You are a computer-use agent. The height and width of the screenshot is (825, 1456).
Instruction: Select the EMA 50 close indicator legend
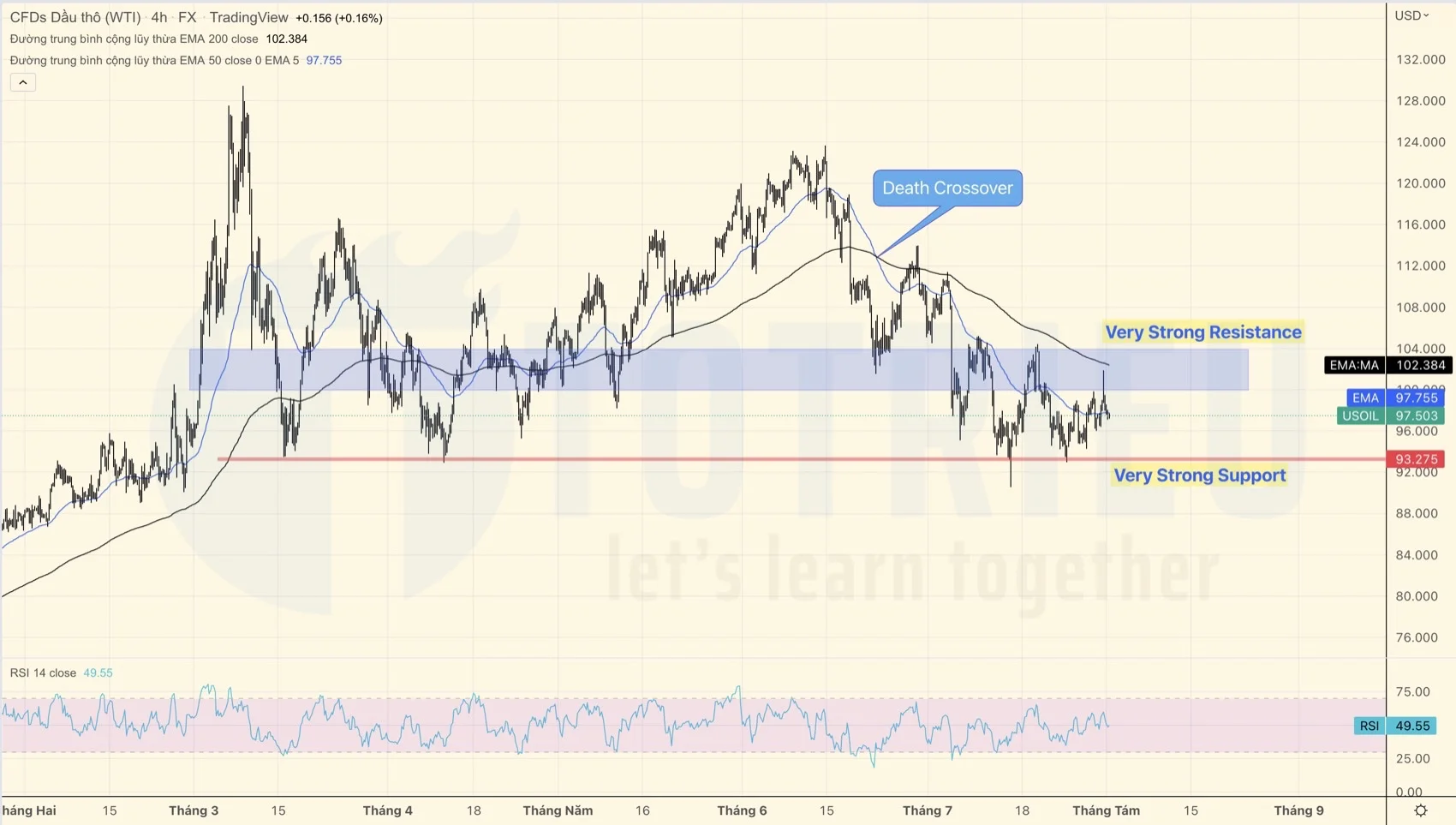click(154, 60)
